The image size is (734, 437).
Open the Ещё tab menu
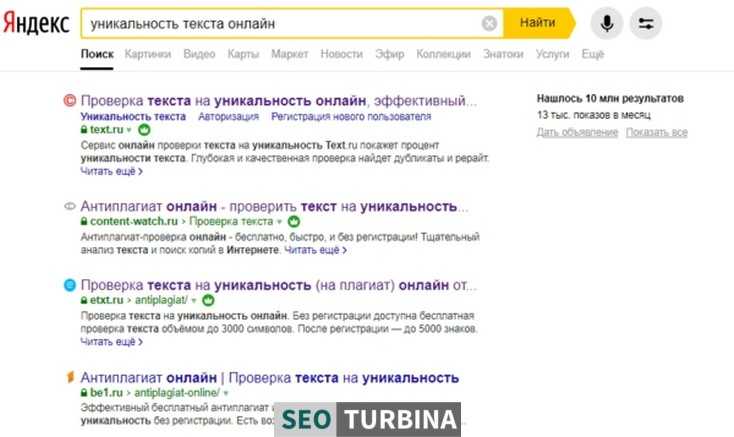tap(593, 54)
